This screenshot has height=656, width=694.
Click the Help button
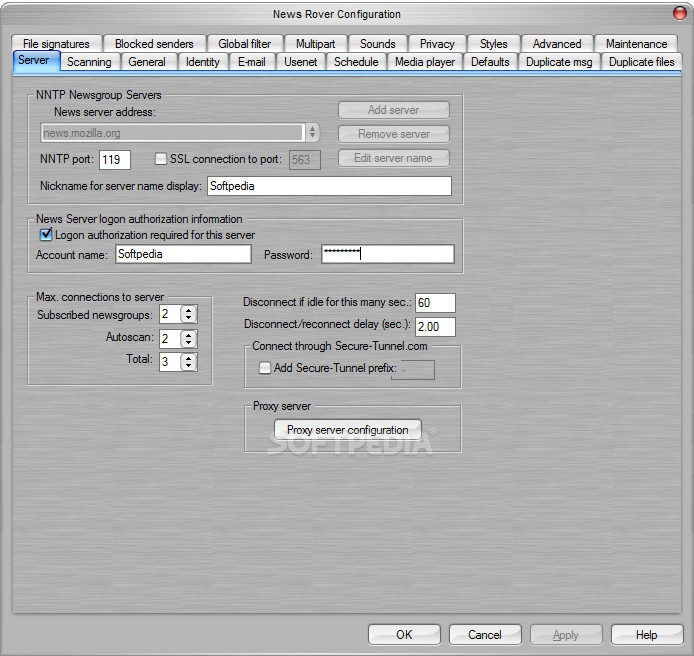tap(647, 635)
